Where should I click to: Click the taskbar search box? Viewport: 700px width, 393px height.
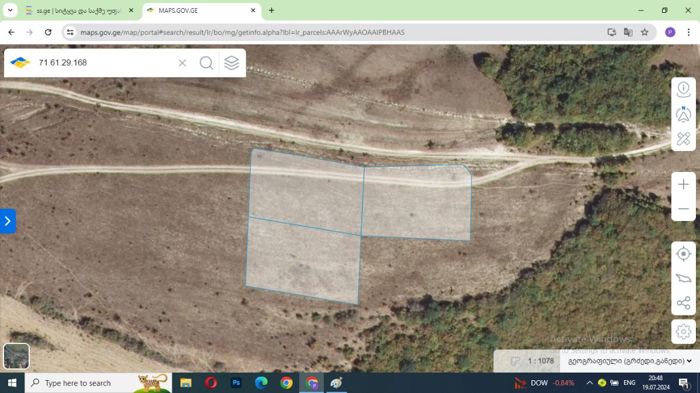coord(98,383)
